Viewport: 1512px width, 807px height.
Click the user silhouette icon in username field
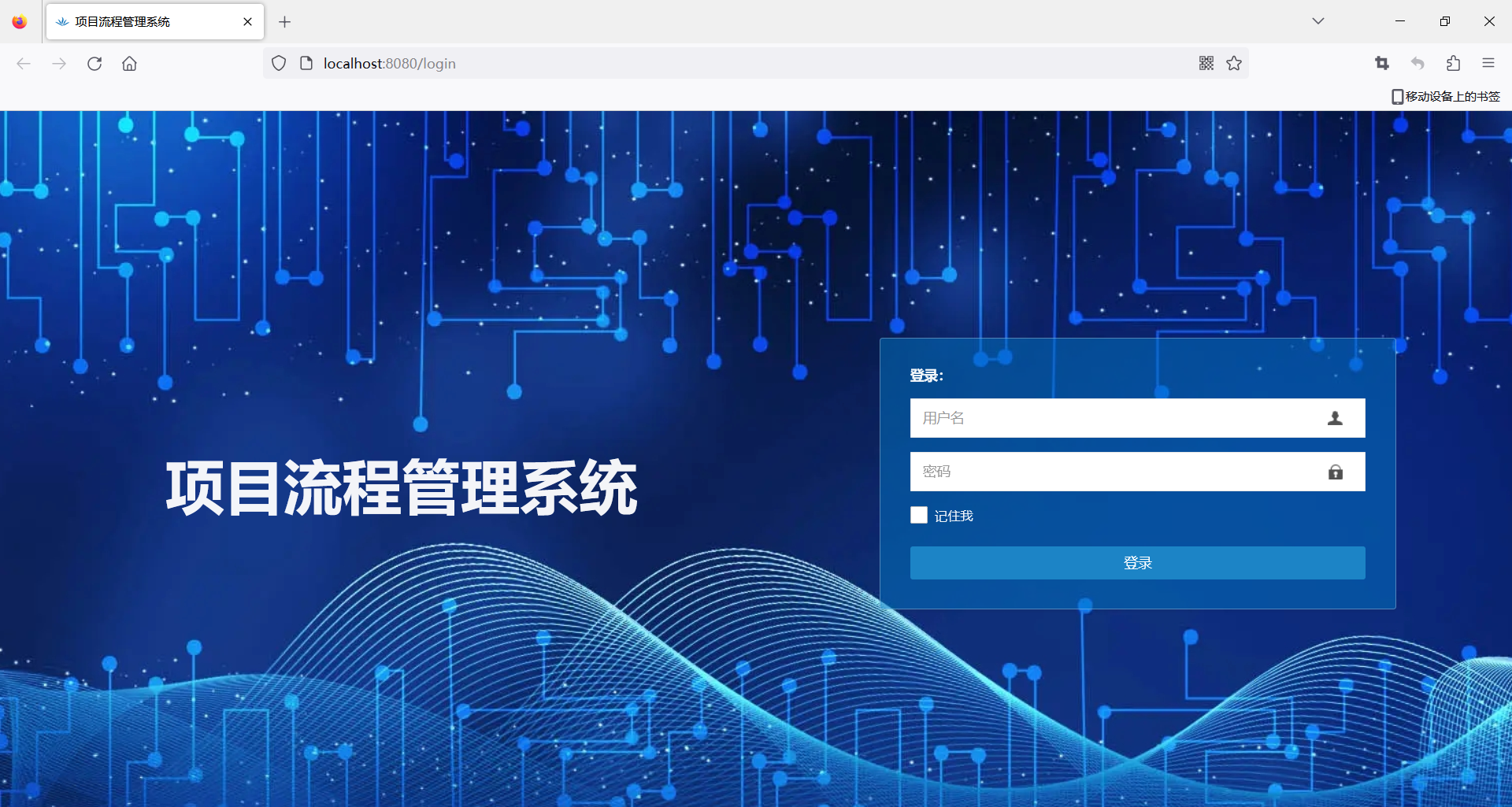click(x=1335, y=418)
